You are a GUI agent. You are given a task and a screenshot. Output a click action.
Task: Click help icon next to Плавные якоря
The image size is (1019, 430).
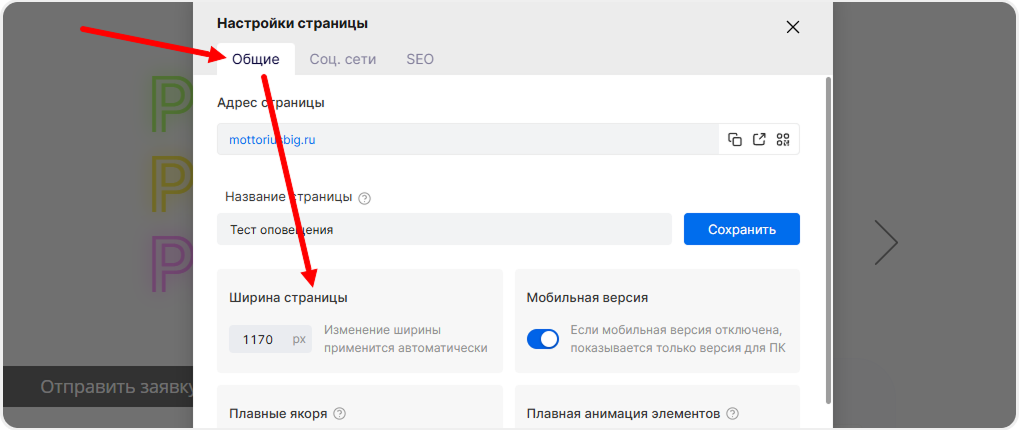click(339, 413)
